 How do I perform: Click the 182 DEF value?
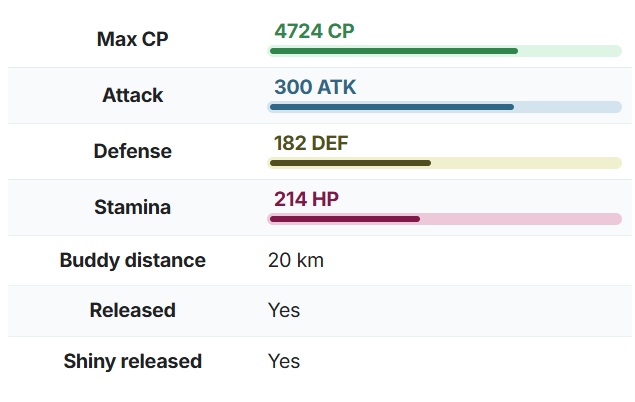pyautogui.click(x=311, y=143)
